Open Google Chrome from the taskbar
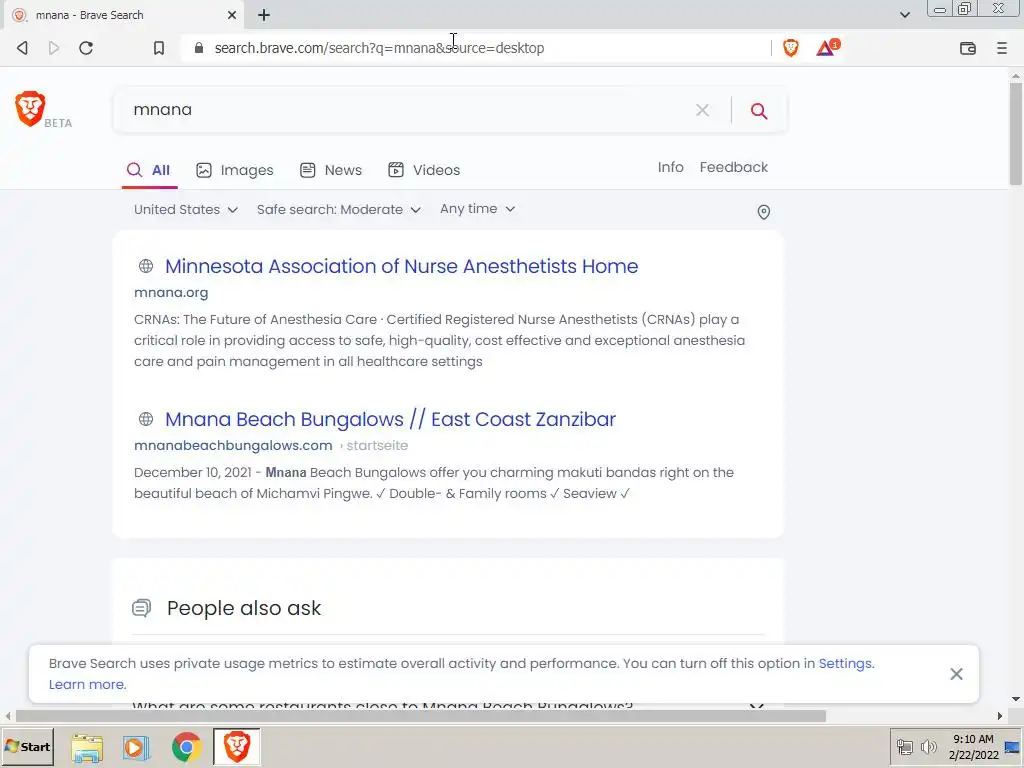This screenshot has width=1024, height=768. 186,747
